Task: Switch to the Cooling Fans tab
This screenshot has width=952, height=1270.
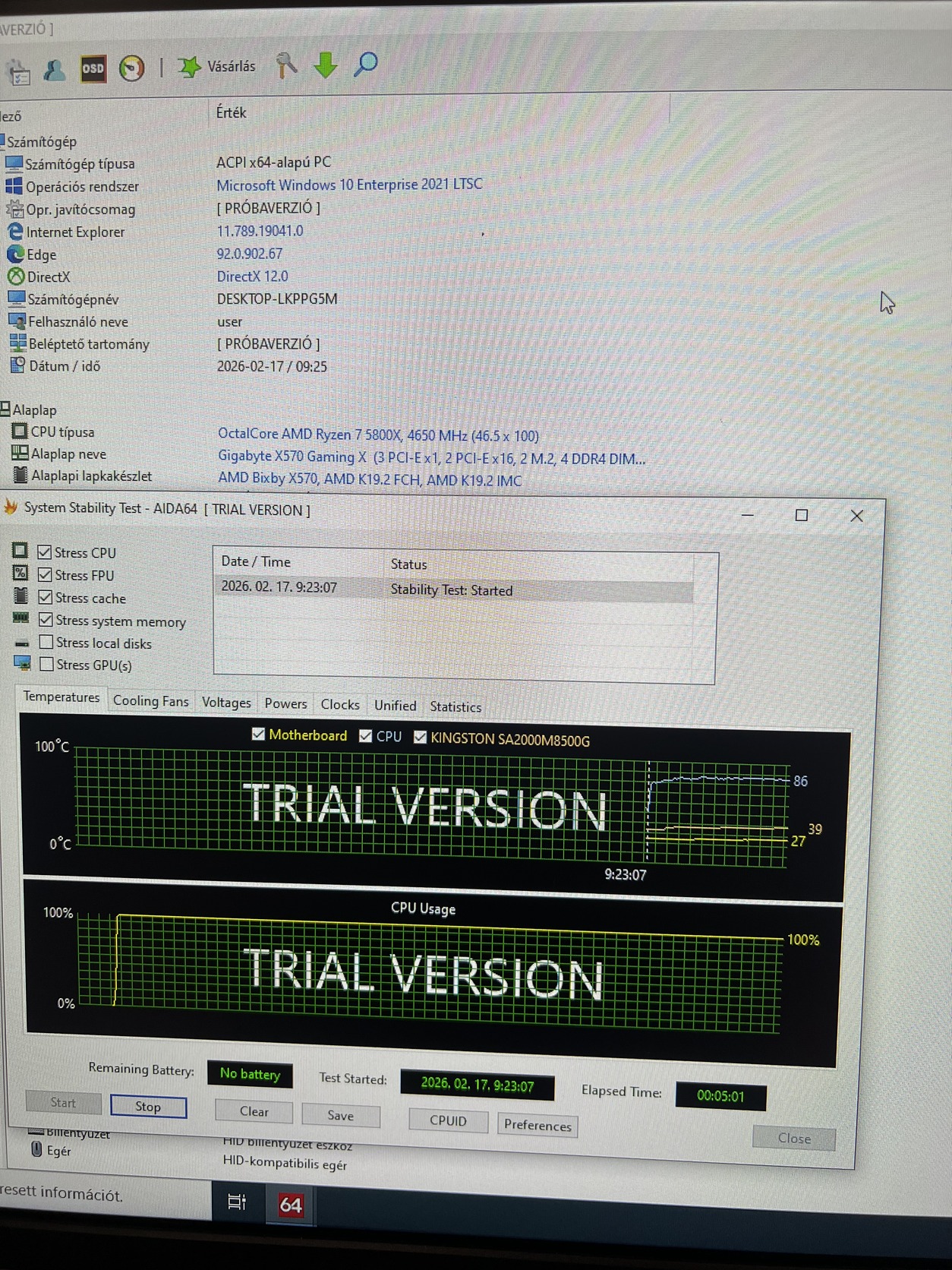Action: point(150,701)
